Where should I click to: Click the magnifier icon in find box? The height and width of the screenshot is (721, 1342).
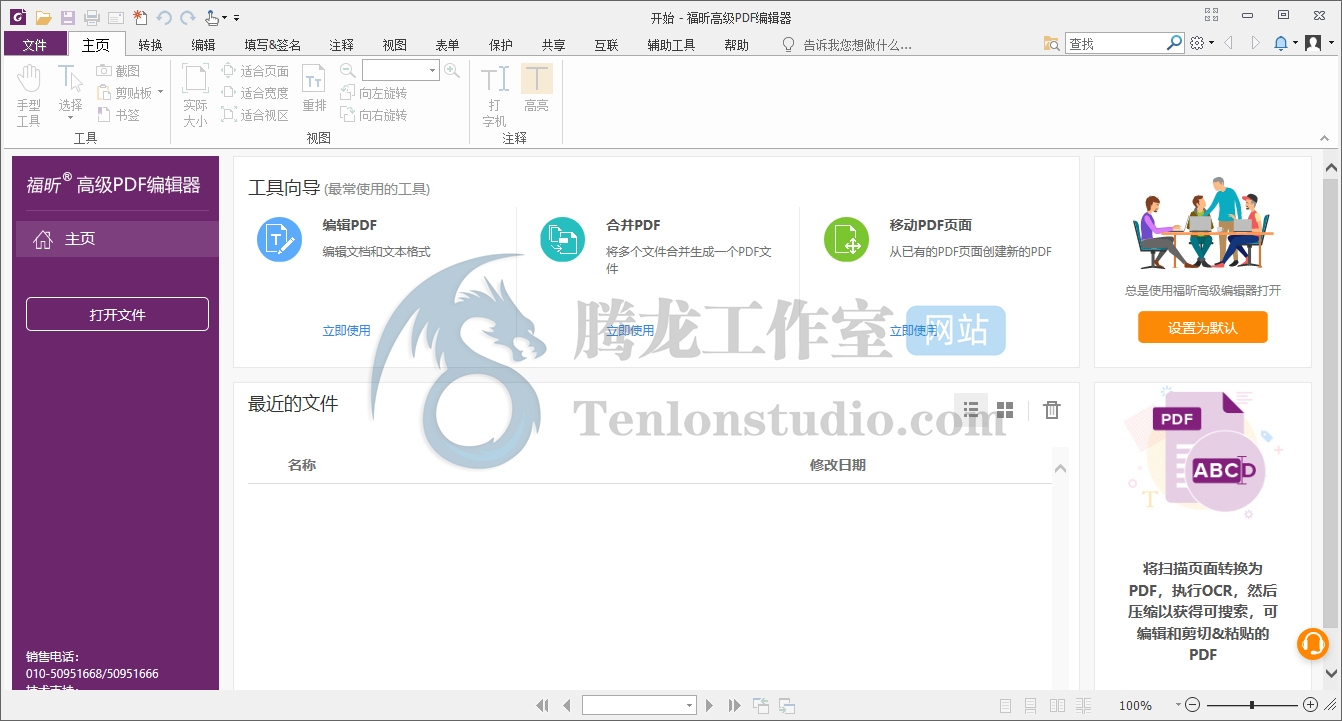1175,44
